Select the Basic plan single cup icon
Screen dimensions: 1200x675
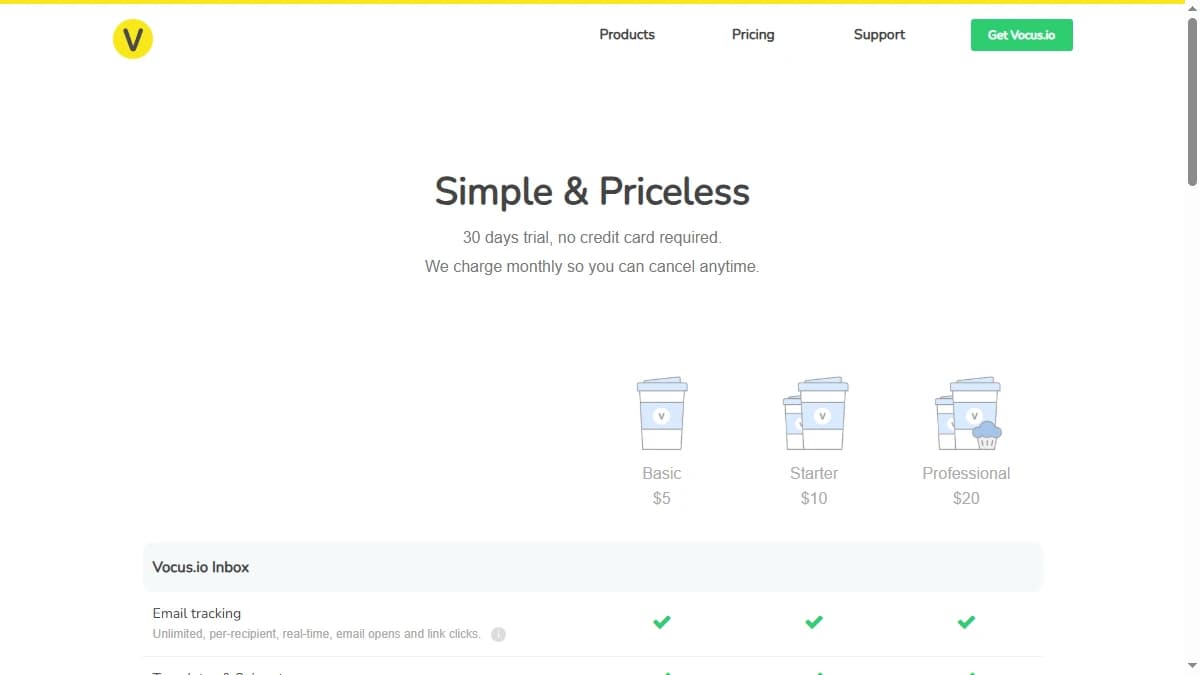pyautogui.click(x=662, y=413)
